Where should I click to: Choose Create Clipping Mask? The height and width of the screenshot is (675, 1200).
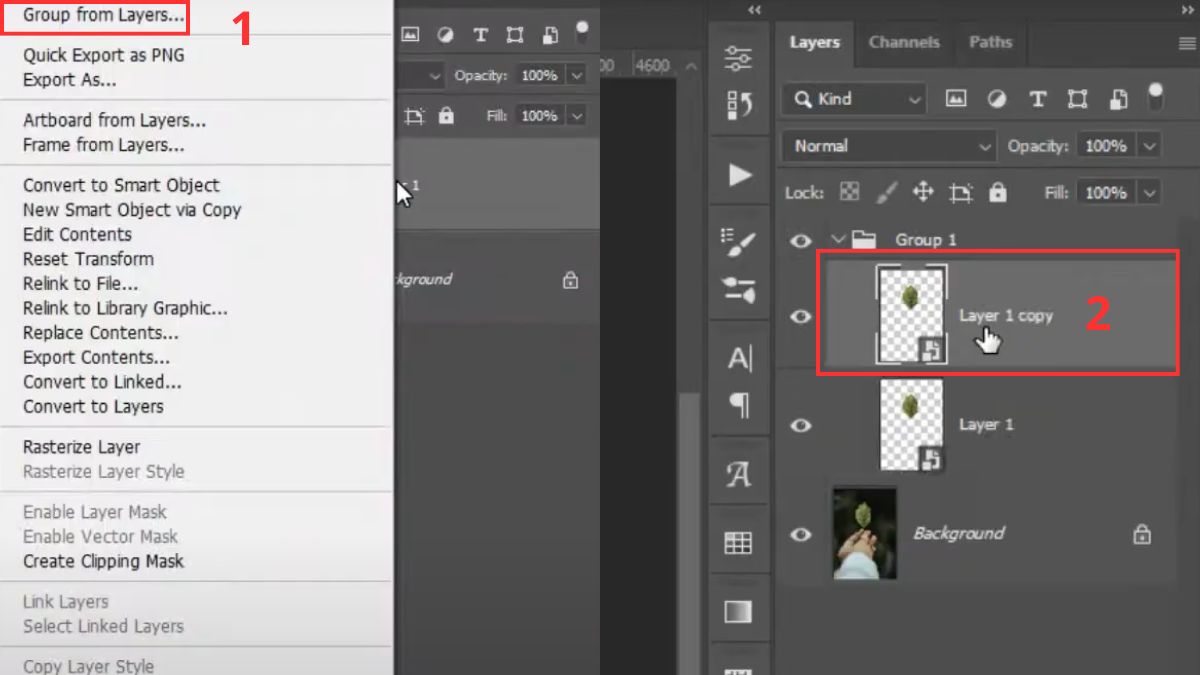coord(103,561)
